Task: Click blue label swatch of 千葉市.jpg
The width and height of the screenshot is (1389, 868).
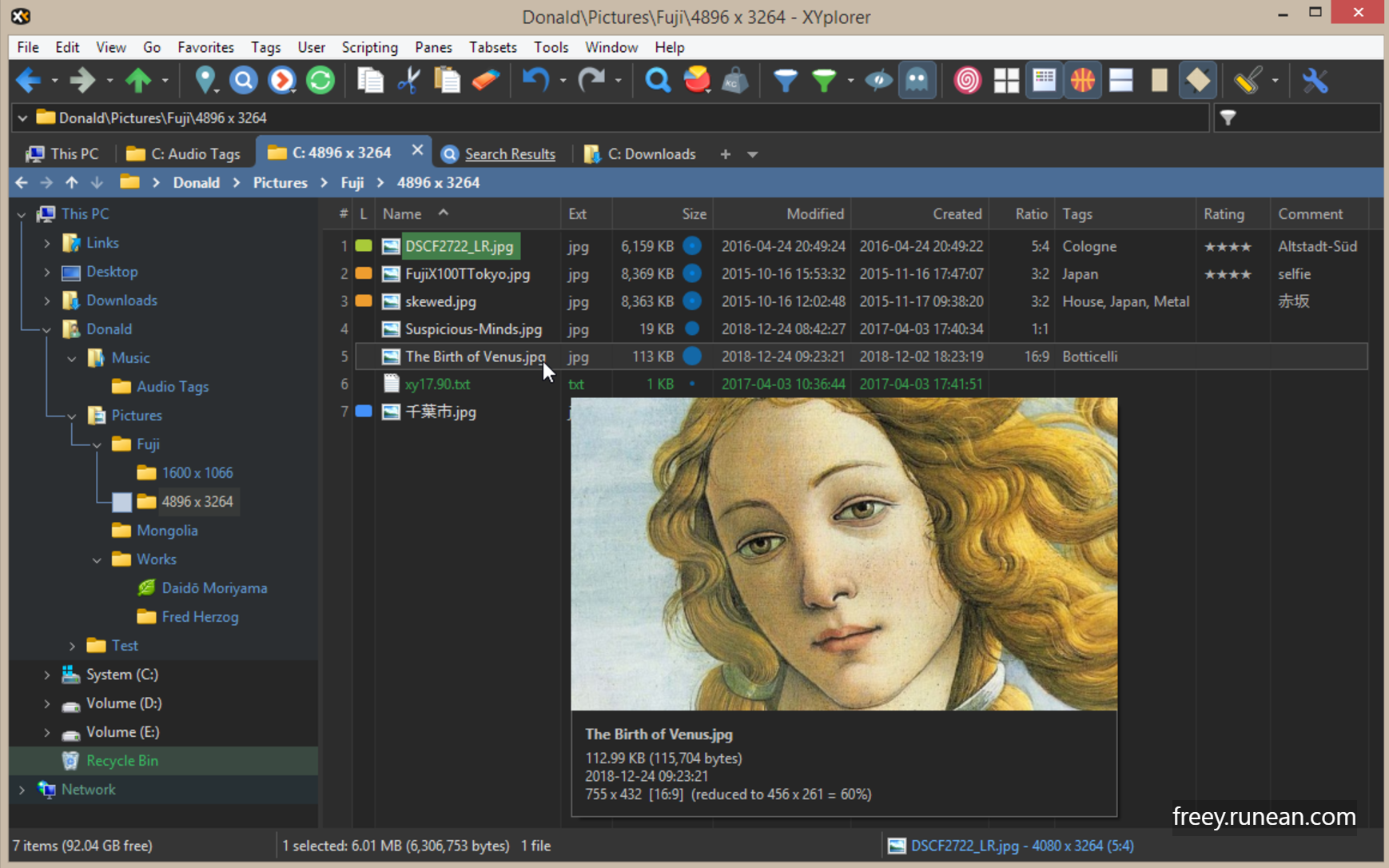Action: tap(364, 411)
